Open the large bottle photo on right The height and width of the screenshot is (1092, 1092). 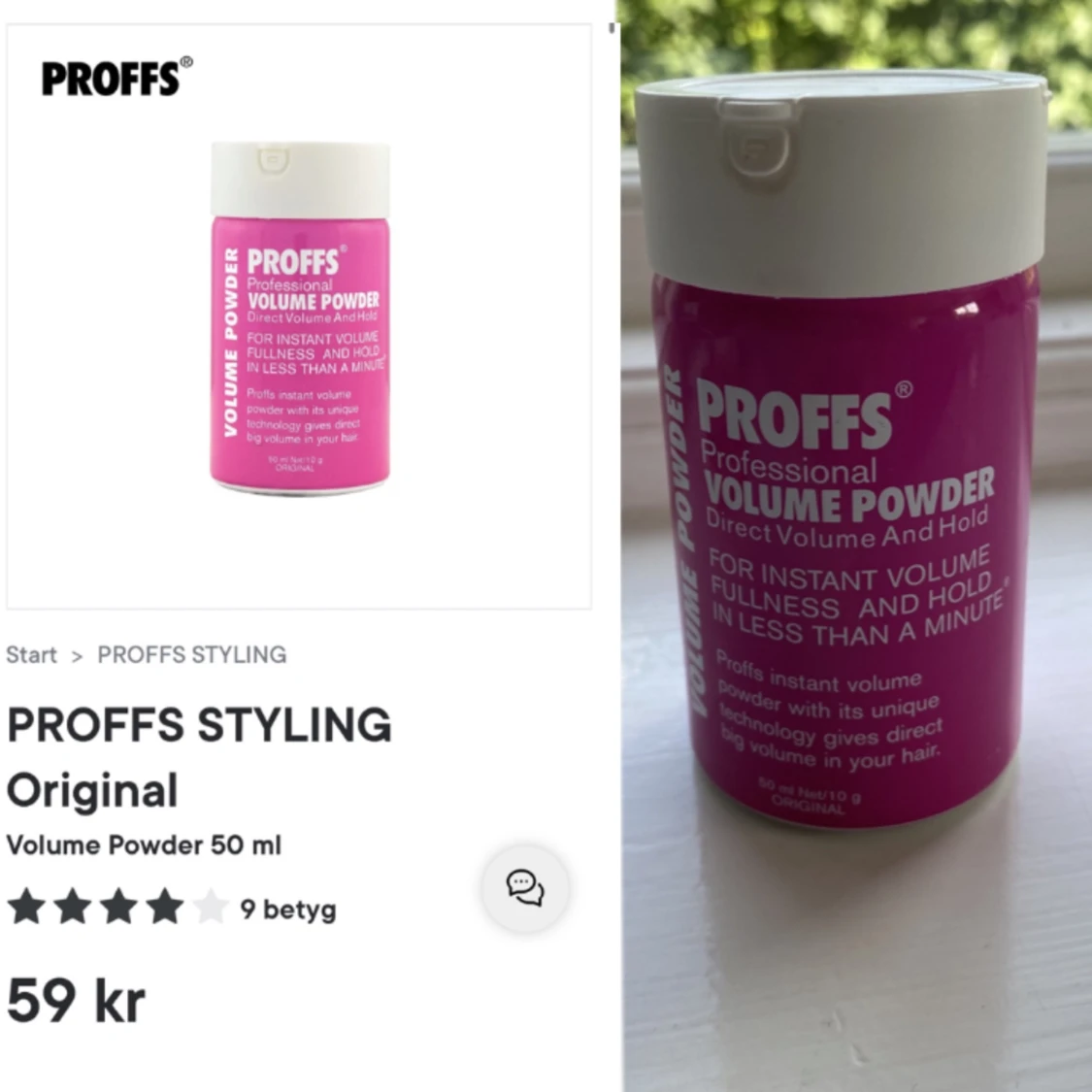coord(856,546)
